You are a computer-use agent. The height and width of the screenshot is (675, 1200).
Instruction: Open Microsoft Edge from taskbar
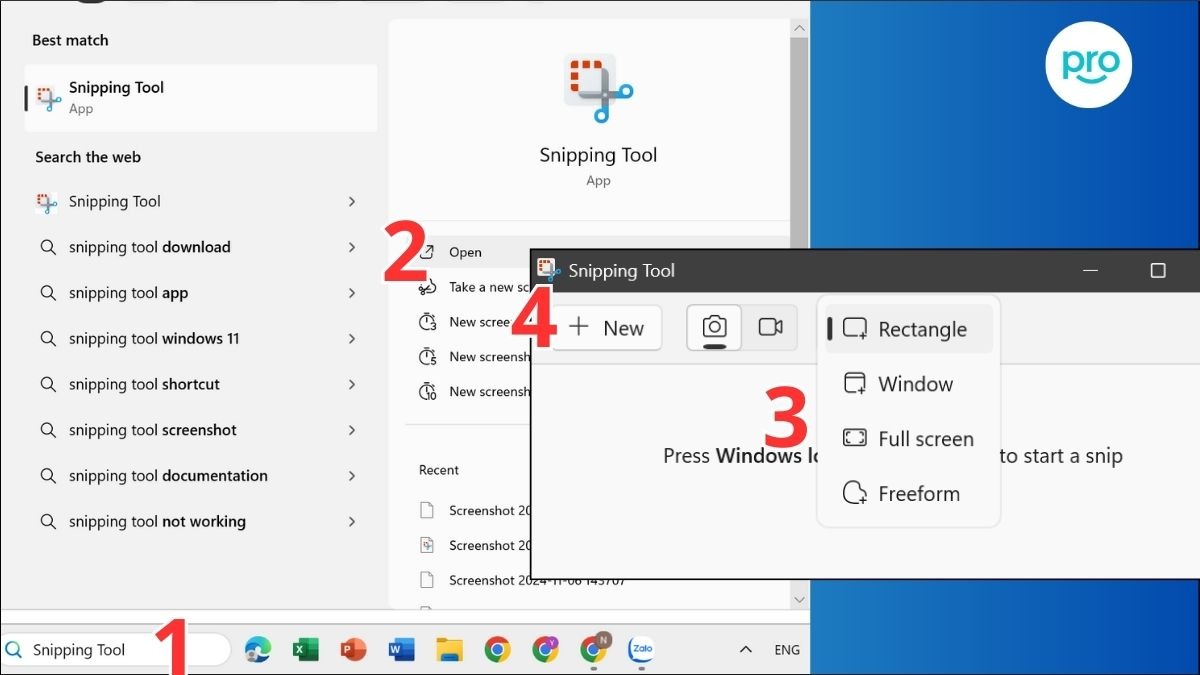258,650
